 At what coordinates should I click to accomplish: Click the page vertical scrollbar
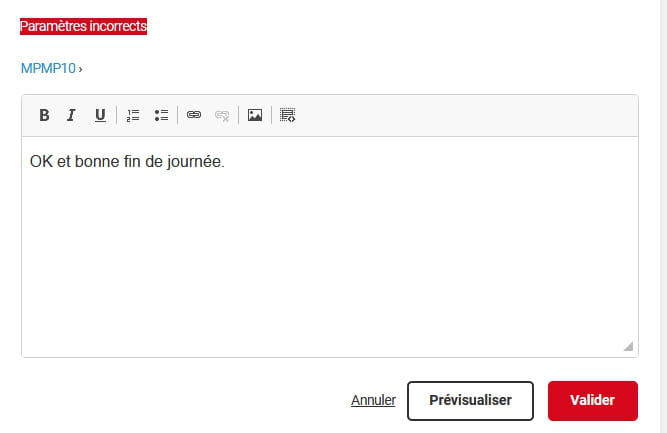(664, 216)
